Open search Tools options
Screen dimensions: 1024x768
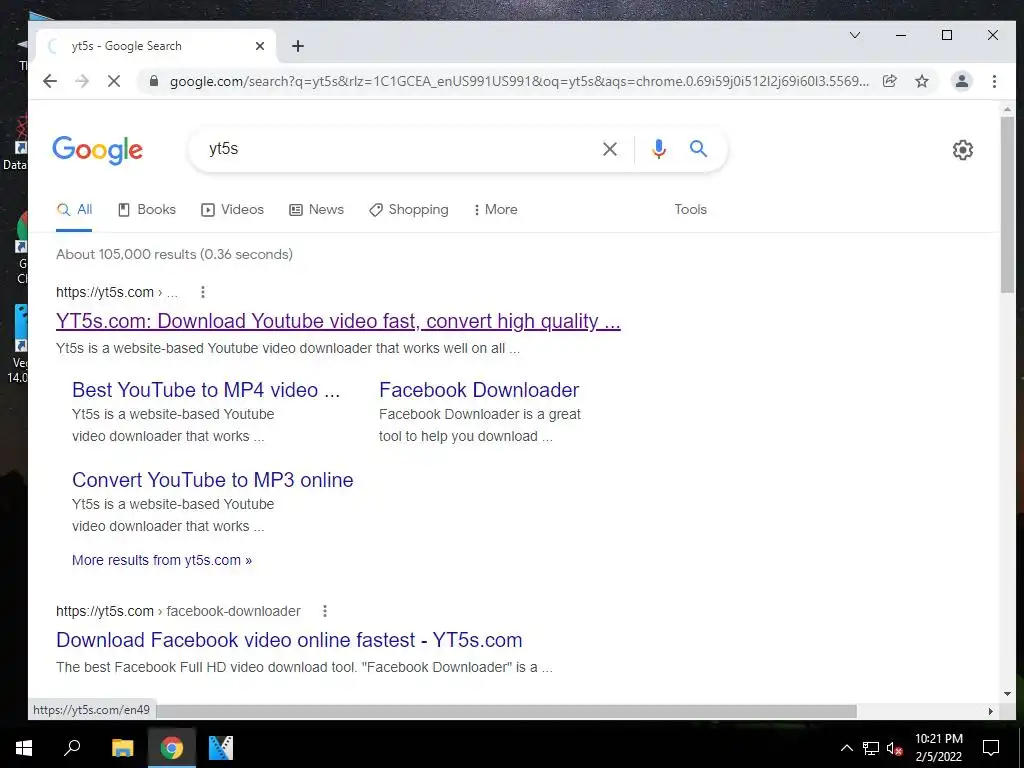(x=690, y=210)
